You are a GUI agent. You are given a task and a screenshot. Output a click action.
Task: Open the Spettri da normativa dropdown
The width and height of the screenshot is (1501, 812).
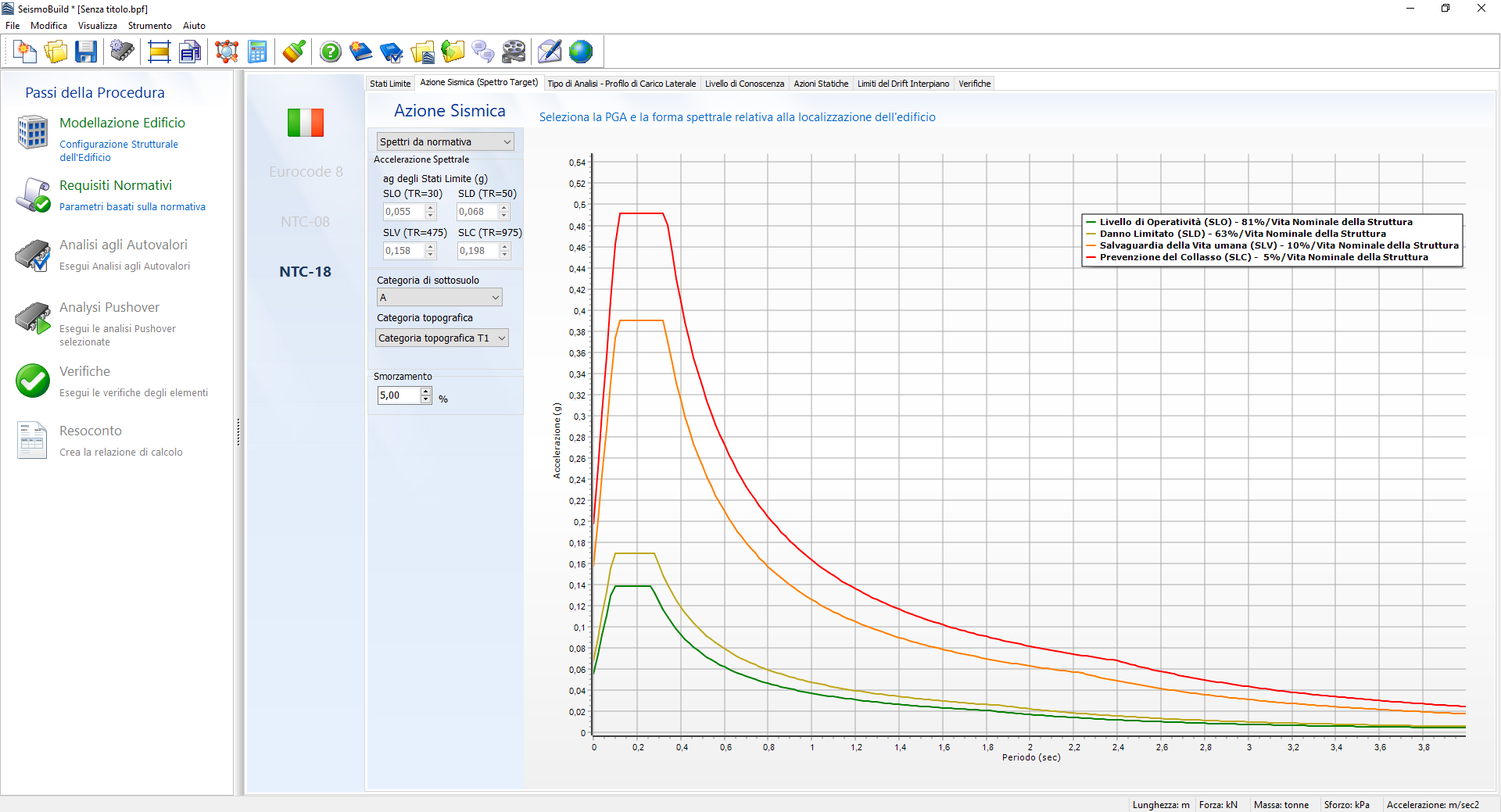pos(444,142)
